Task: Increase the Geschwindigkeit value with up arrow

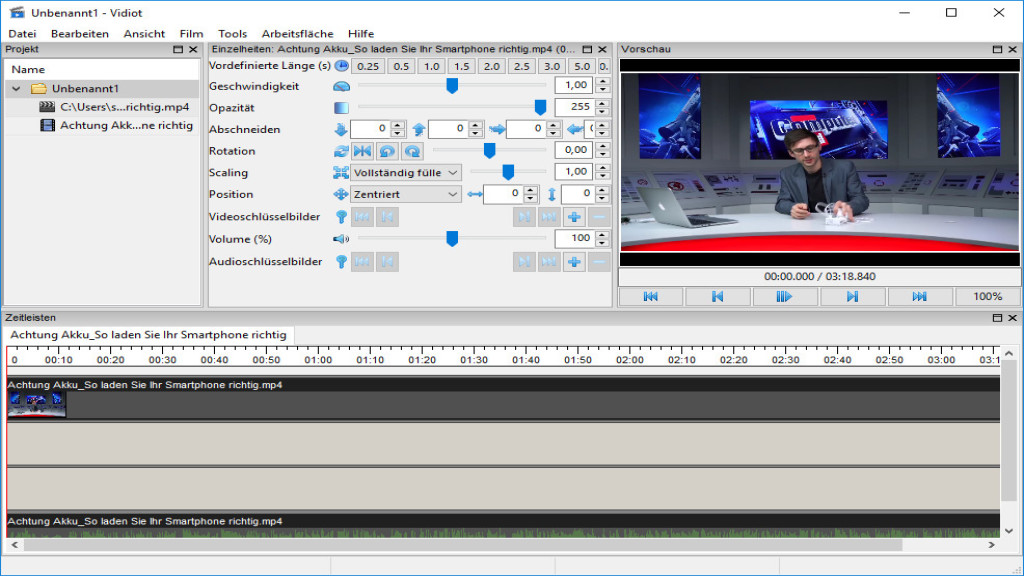Action: 602,81
